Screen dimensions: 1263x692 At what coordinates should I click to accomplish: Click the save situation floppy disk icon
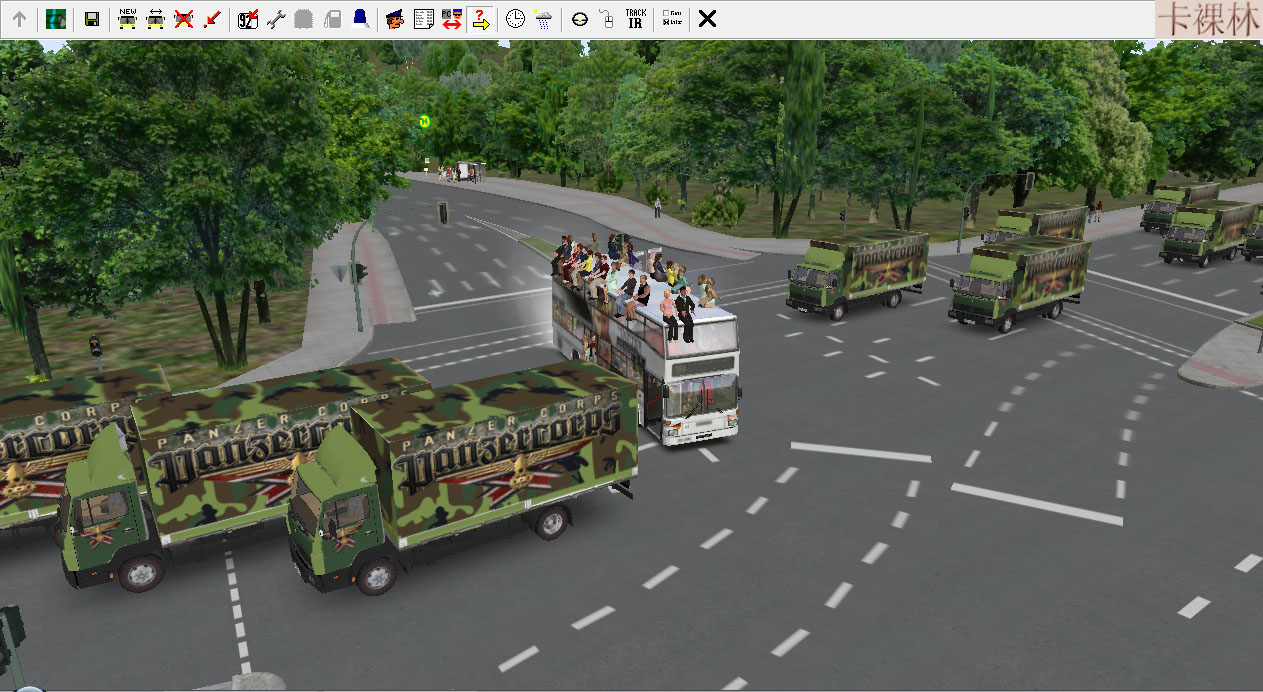tap(91, 19)
